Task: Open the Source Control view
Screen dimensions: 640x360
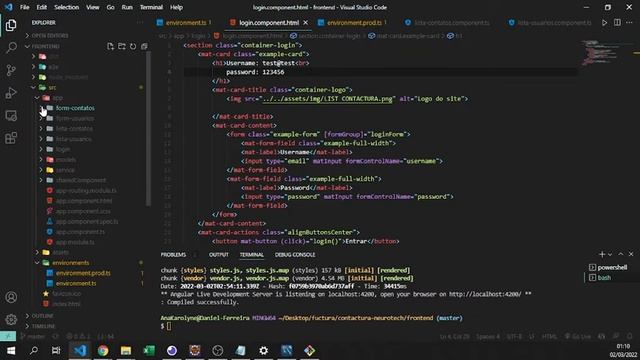Action: [x=11, y=70]
